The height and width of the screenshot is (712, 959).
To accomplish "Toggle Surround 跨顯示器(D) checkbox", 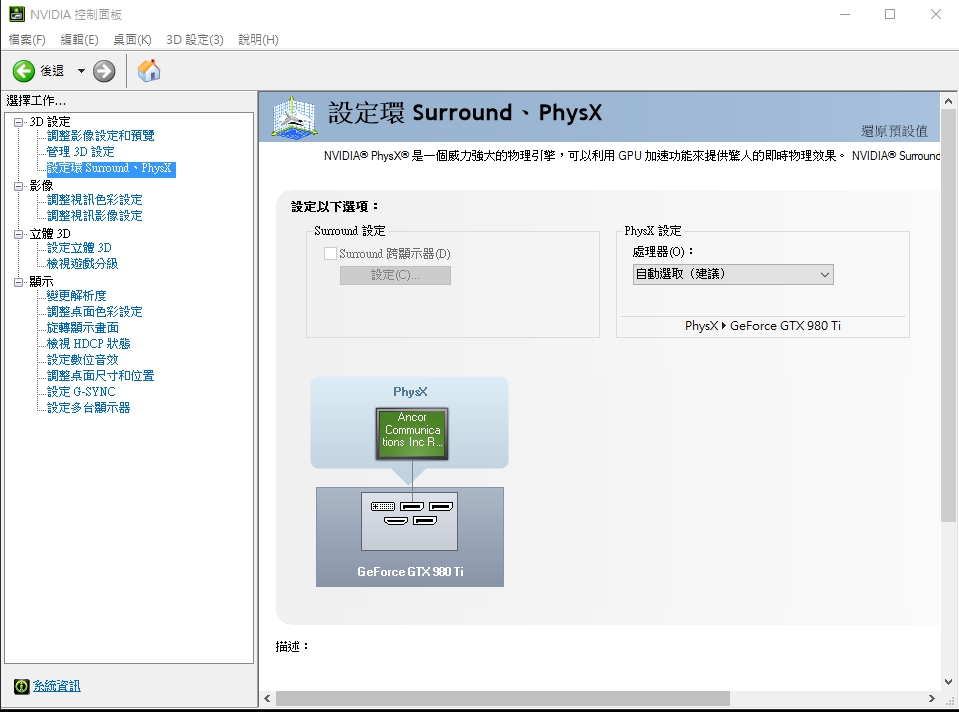I will coord(330,253).
